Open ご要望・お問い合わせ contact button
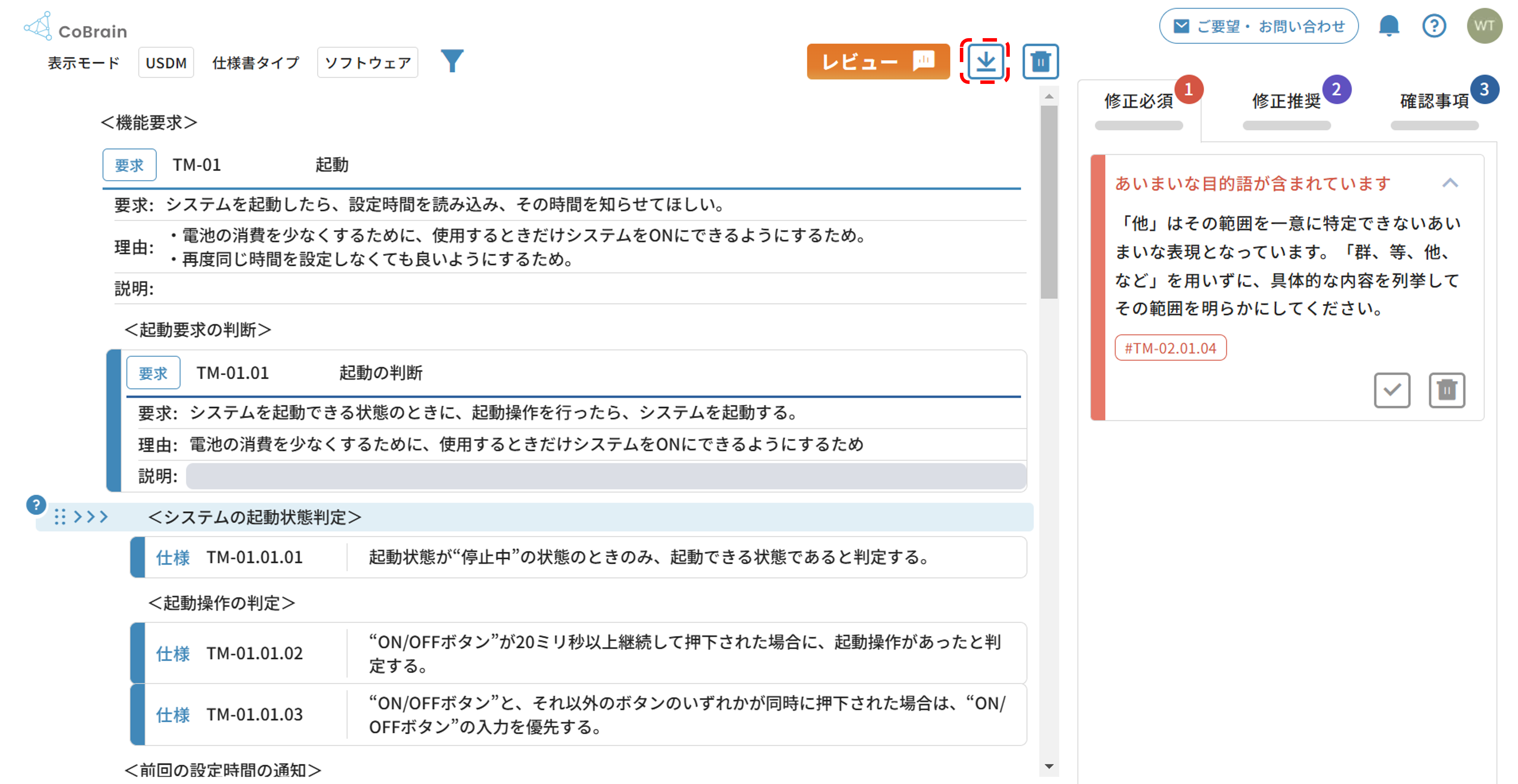Image resolution: width=1518 pixels, height=784 pixels. point(1259,26)
